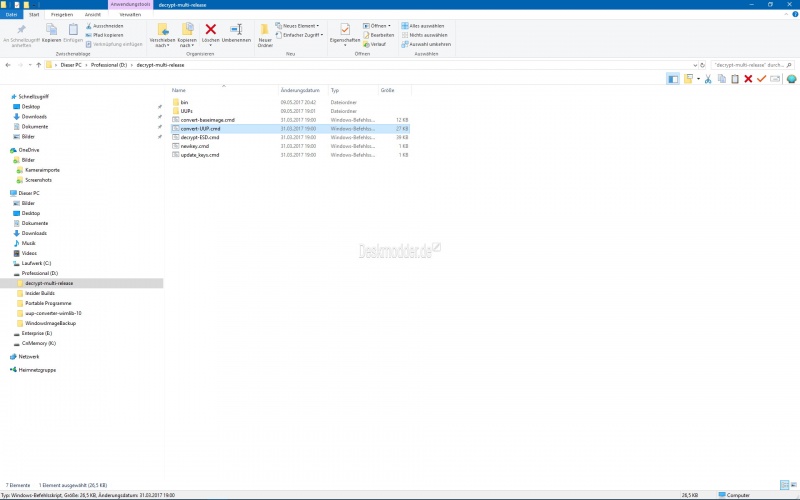Screen dimensions: 800x500
Task: Click the 'An Schnellzugriff anheften' pin icon
Action: (x=21, y=30)
